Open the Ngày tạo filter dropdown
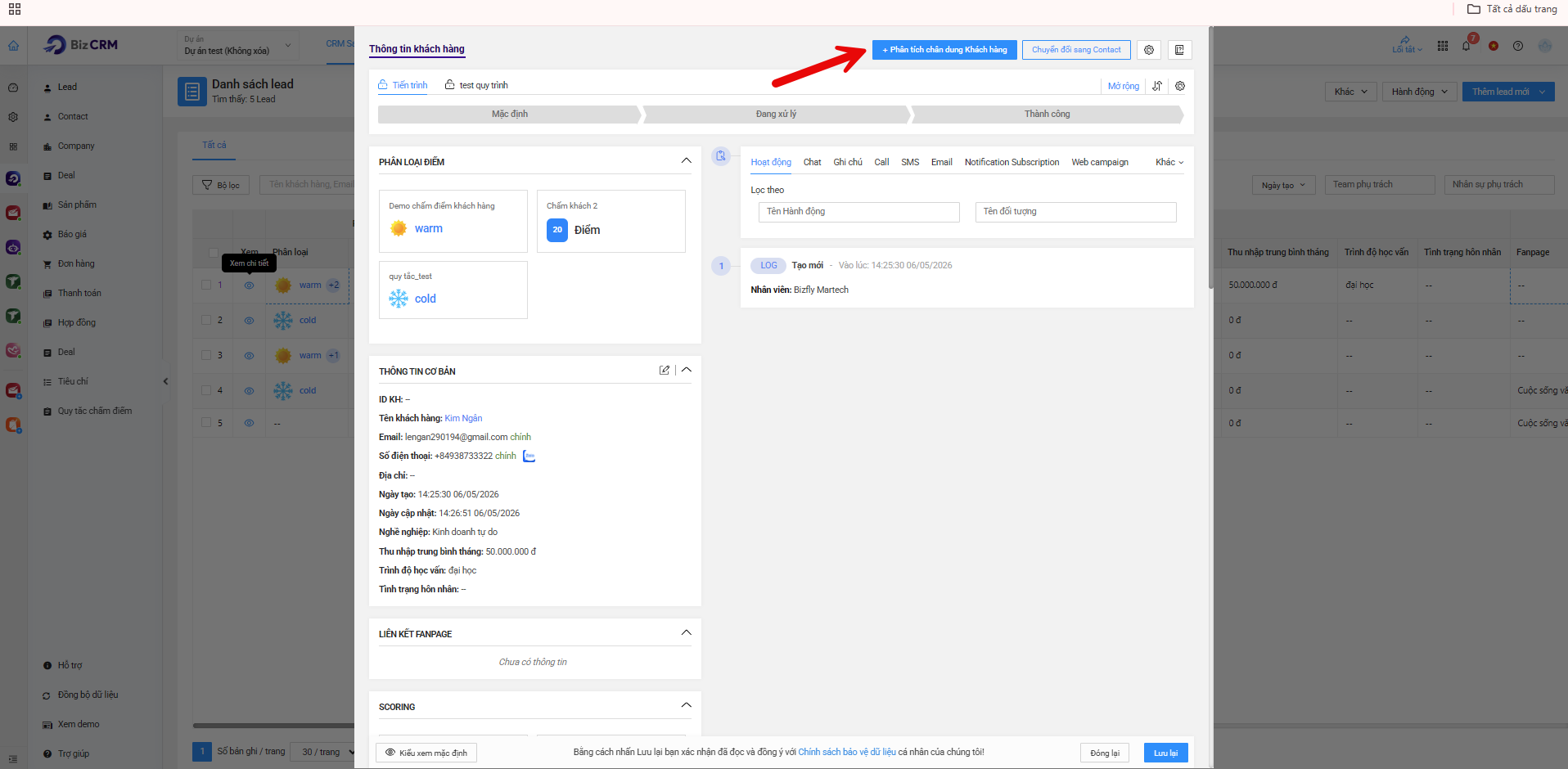Image resolution: width=1568 pixels, height=769 pixels. click(x=1283, y=185)
